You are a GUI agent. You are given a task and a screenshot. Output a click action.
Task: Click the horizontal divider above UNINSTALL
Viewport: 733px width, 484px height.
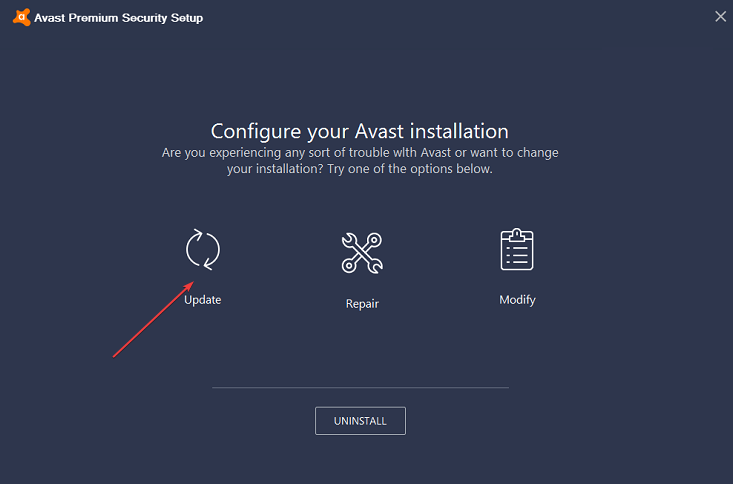pos(360,387)
